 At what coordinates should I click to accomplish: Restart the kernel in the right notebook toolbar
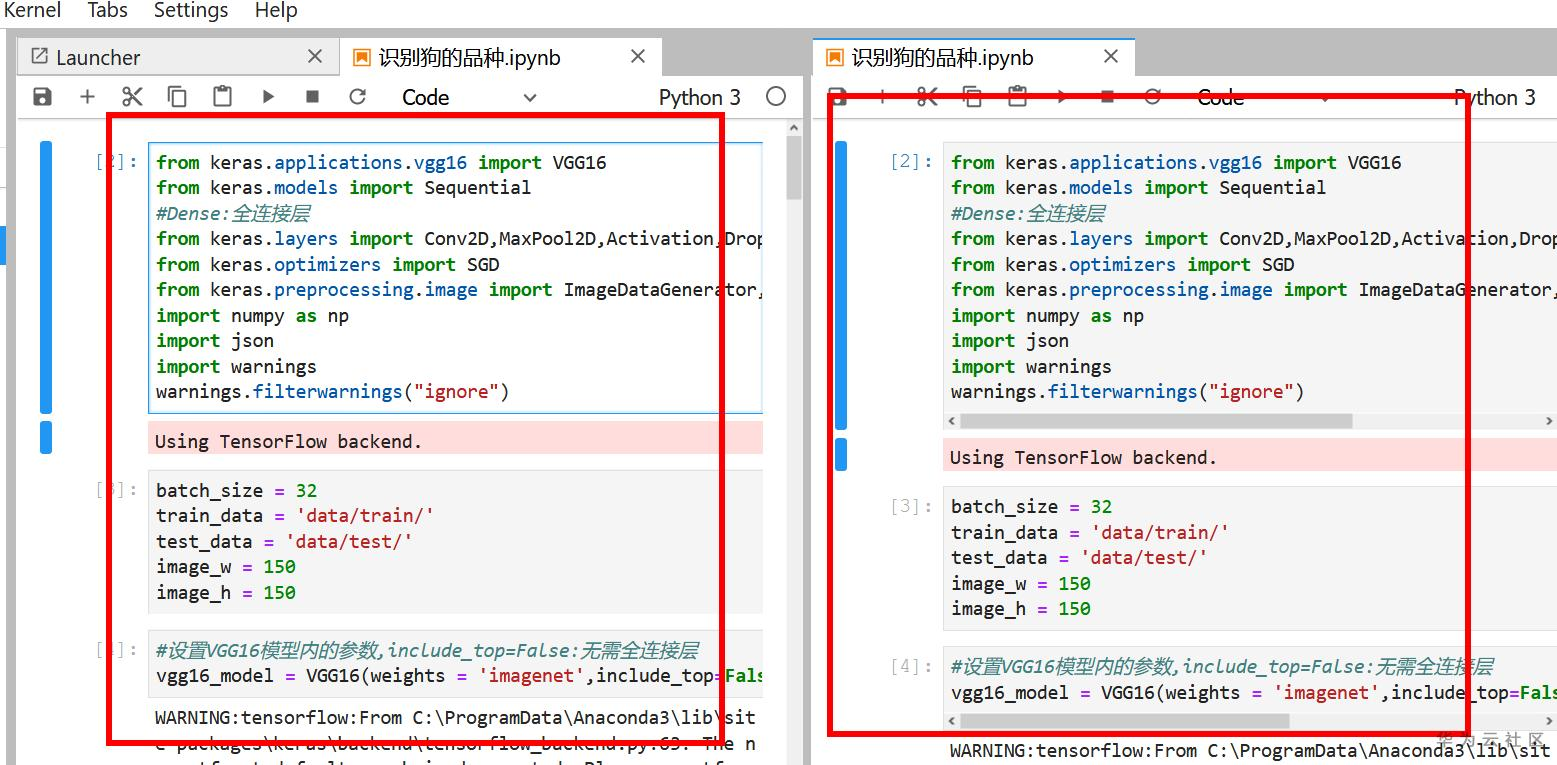[1152, 97]
